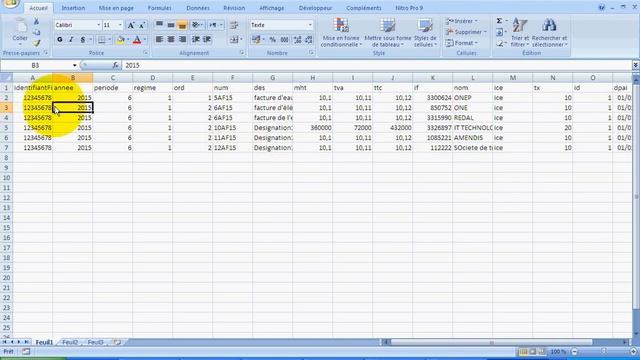The width and height of the screenshot is (640, 360).
Task: Click merge and center icon
Action: [x=233, y=39]
